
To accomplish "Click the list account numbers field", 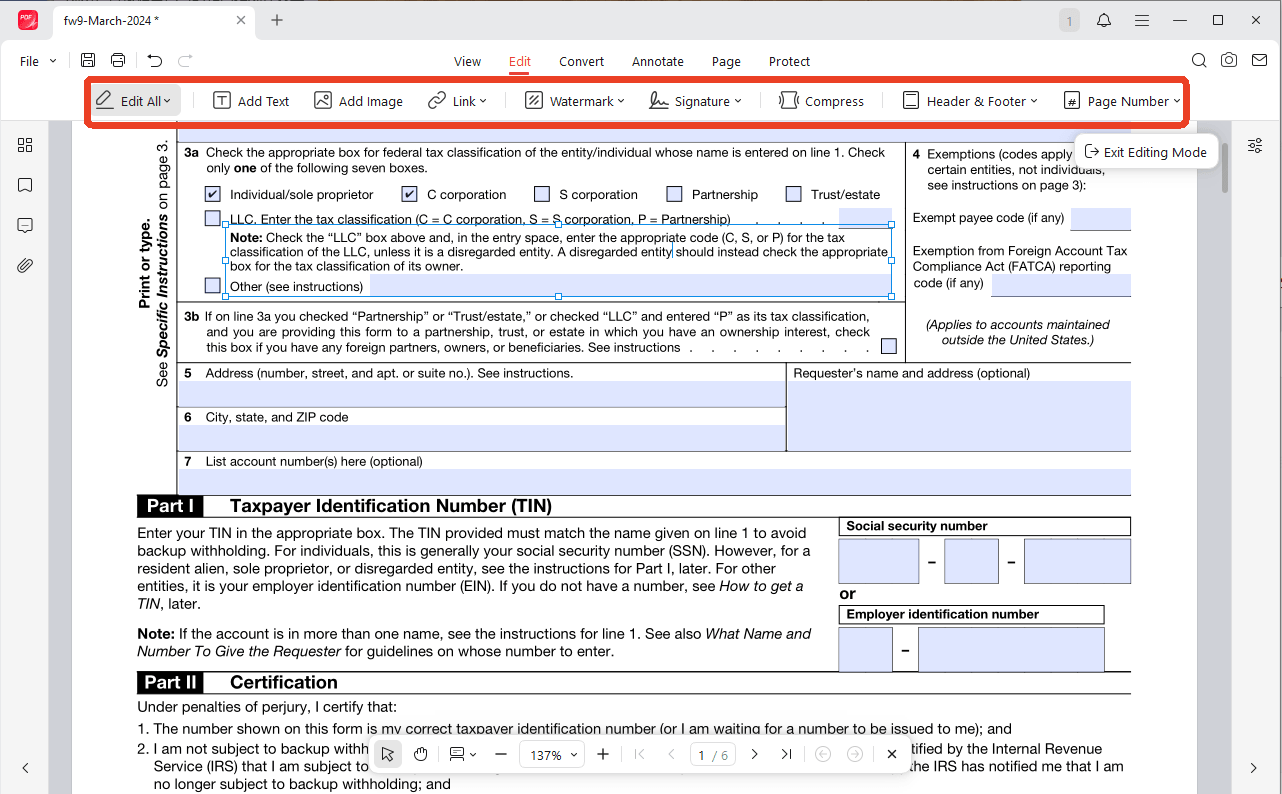I will [x=655, y=482].
